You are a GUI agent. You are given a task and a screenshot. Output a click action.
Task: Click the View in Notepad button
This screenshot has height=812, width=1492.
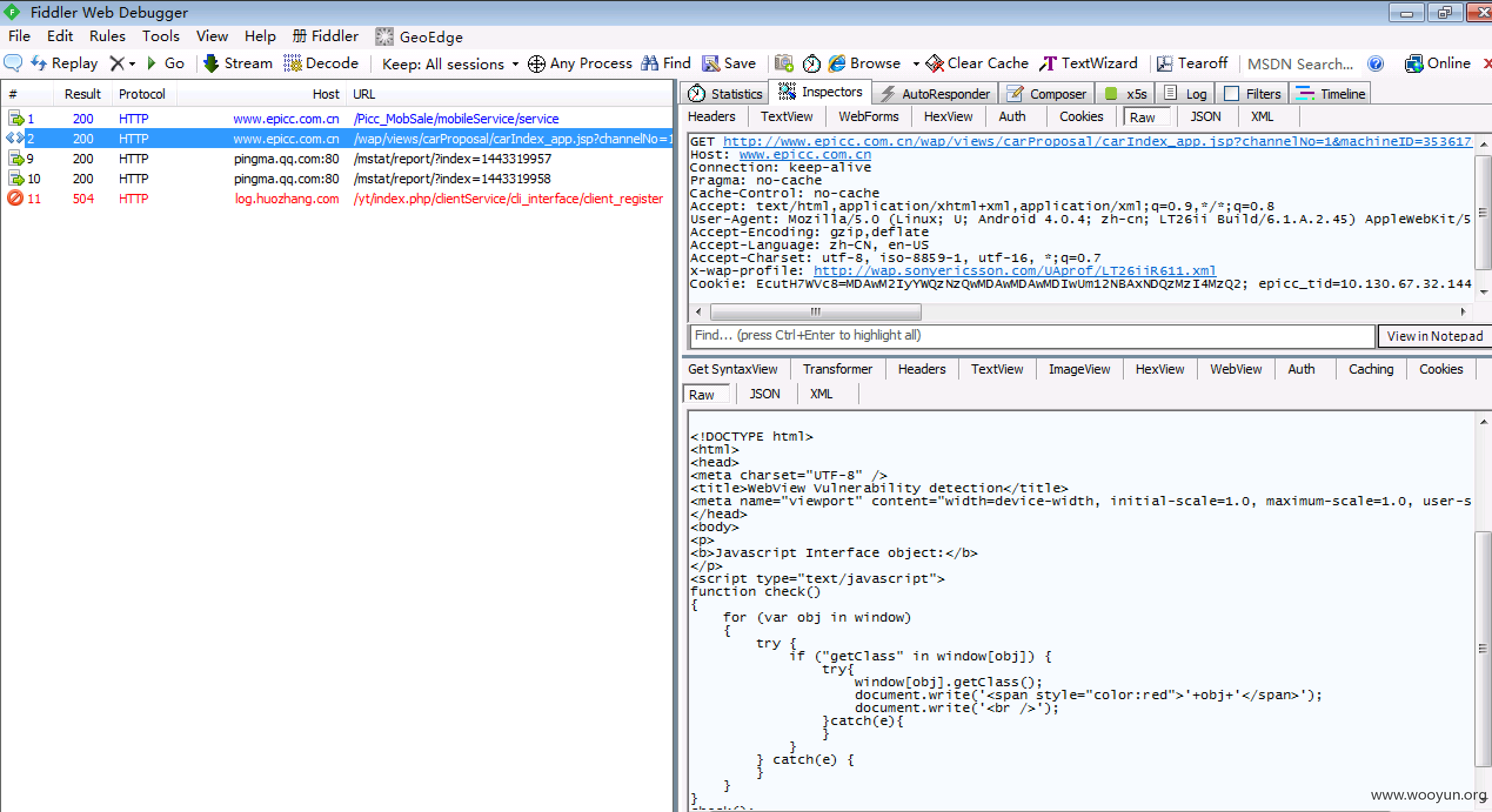[1434, 336]
